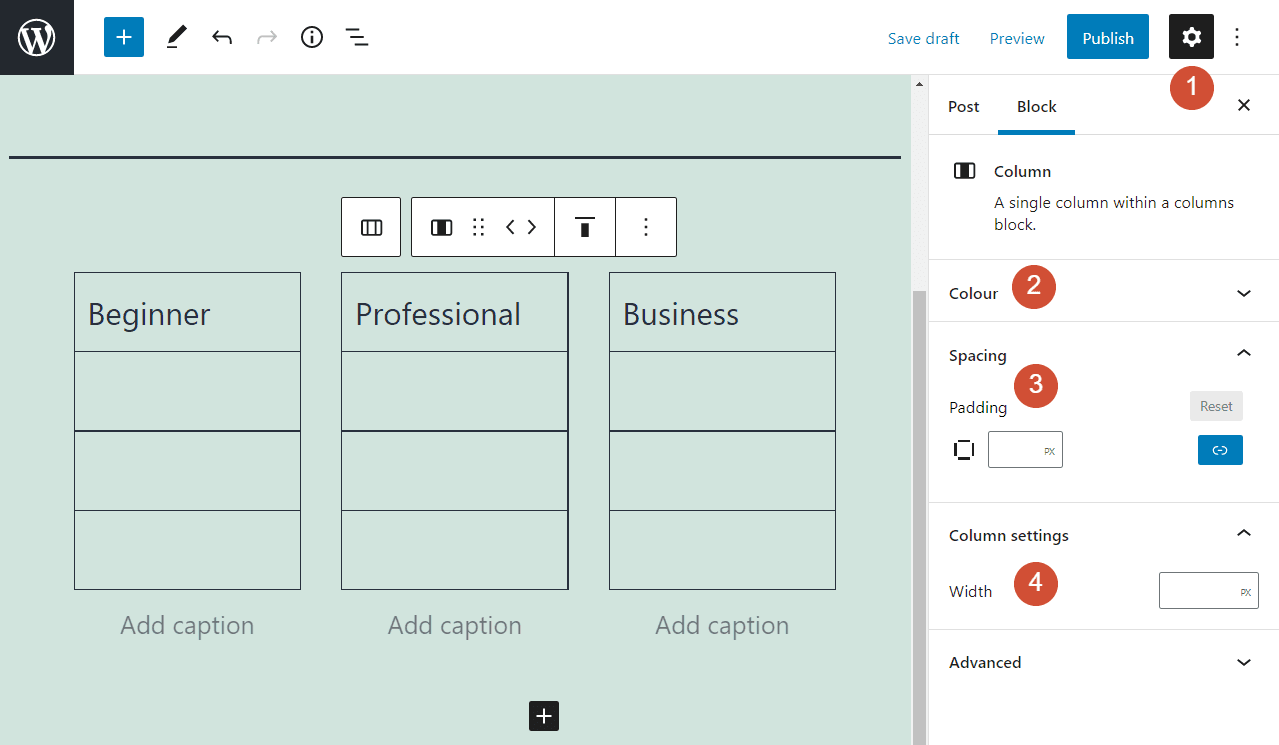
Task: Set vertical alignment from the block toolbar
Action: (x=584, y=227)
